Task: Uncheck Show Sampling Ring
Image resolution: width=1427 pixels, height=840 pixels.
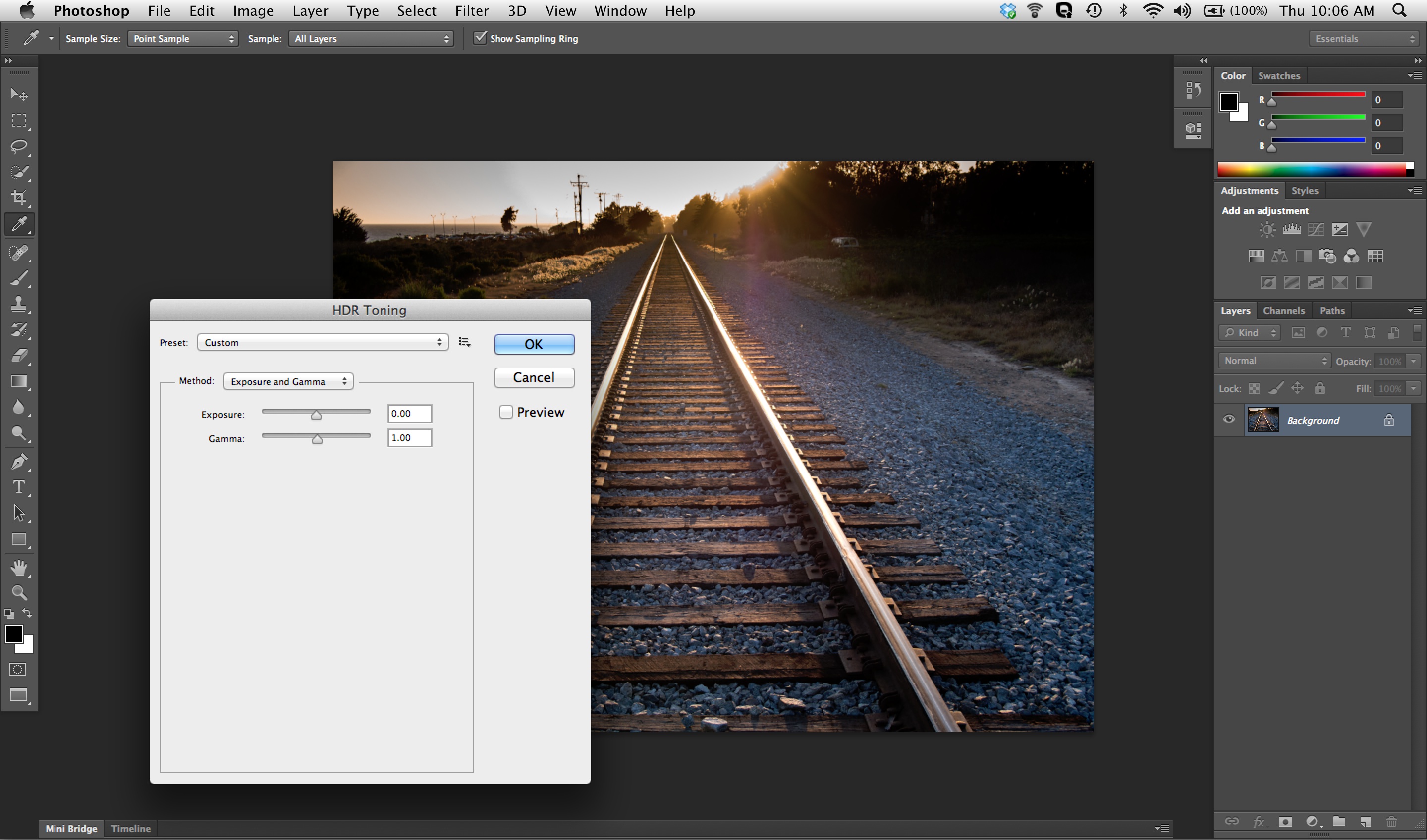Action: [480, 37]
